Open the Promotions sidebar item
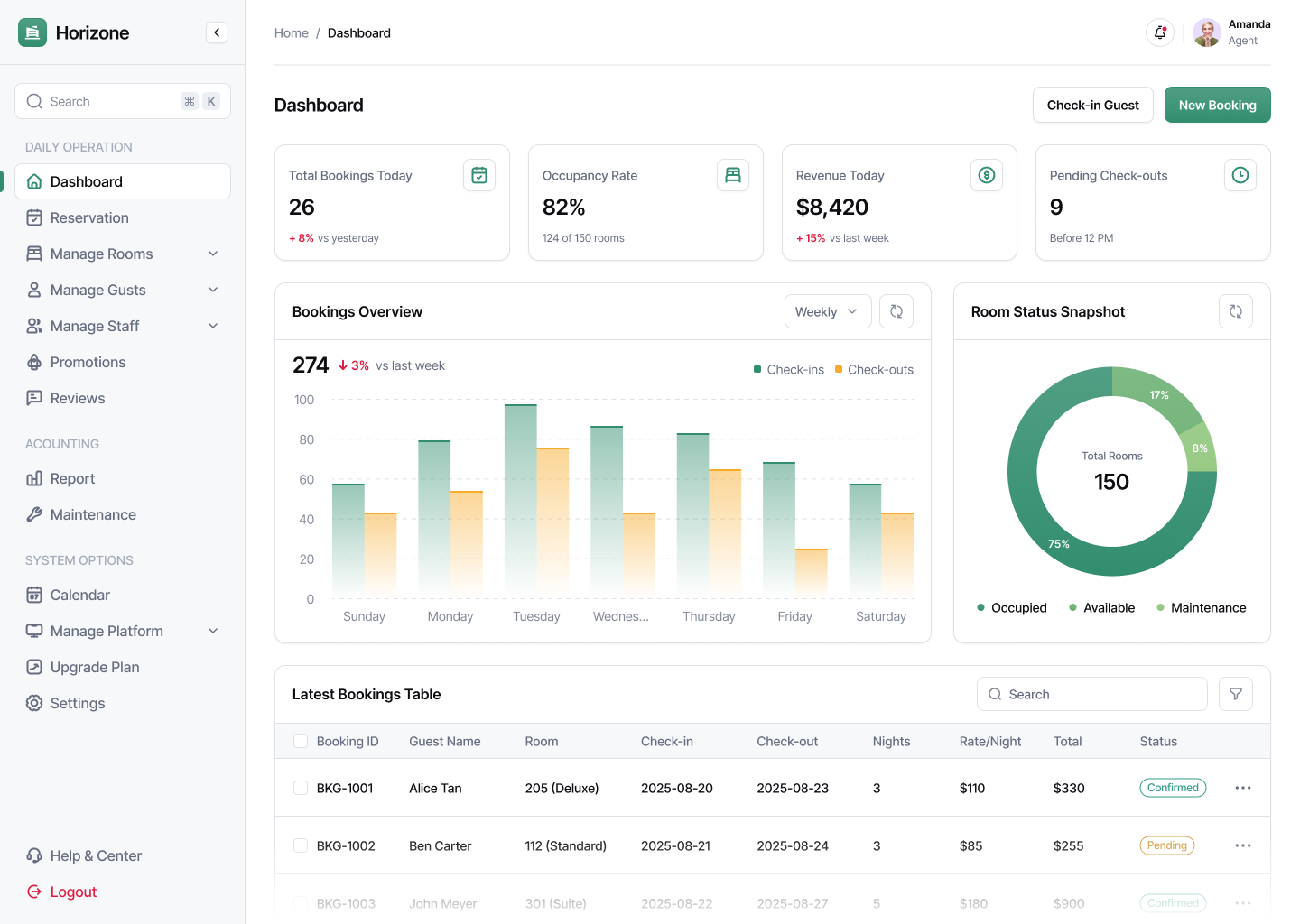The image size is (1300, 924). 88,362
